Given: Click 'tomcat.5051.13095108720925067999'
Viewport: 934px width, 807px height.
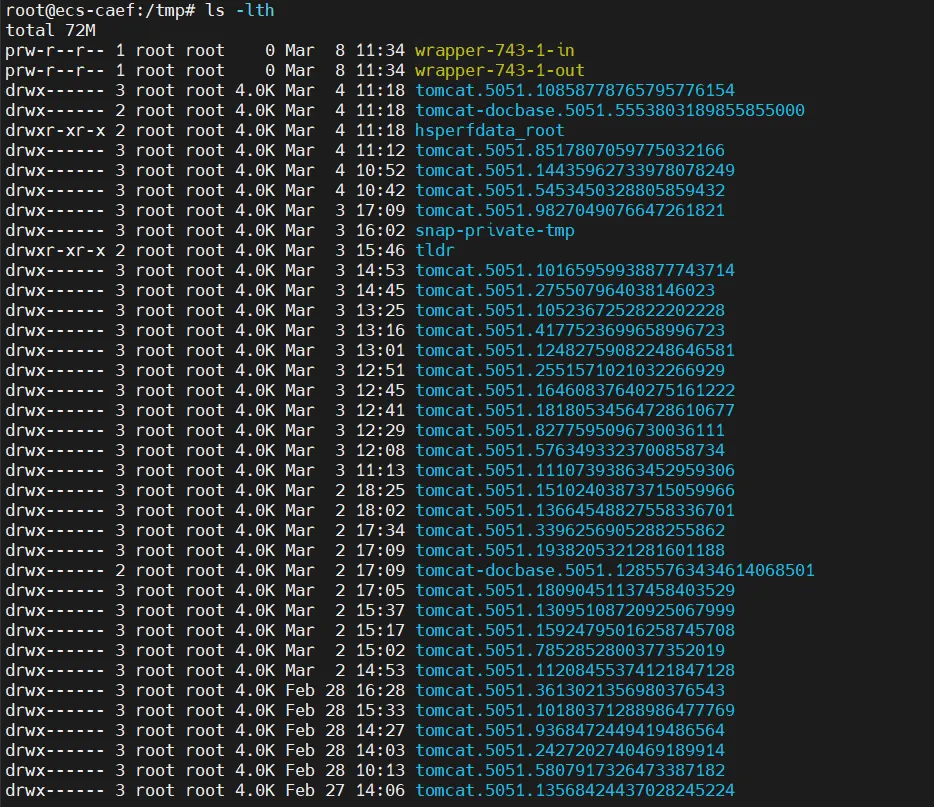Looking at the screenshot, I should (x=575, y=610).
